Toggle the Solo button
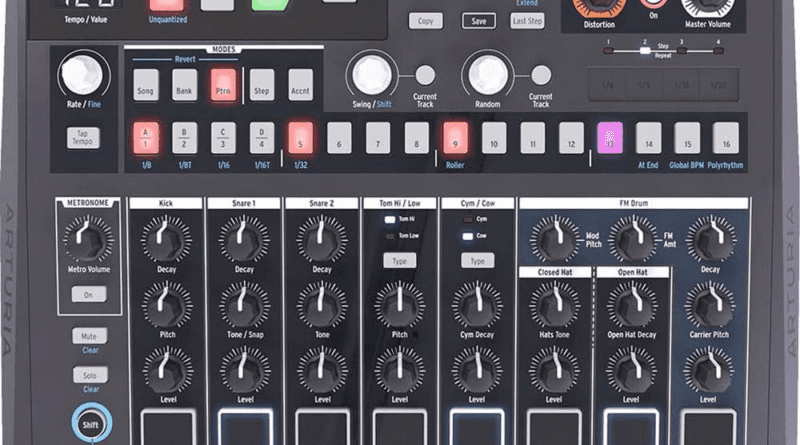This screenshot has width=800, height=445. 89,374
